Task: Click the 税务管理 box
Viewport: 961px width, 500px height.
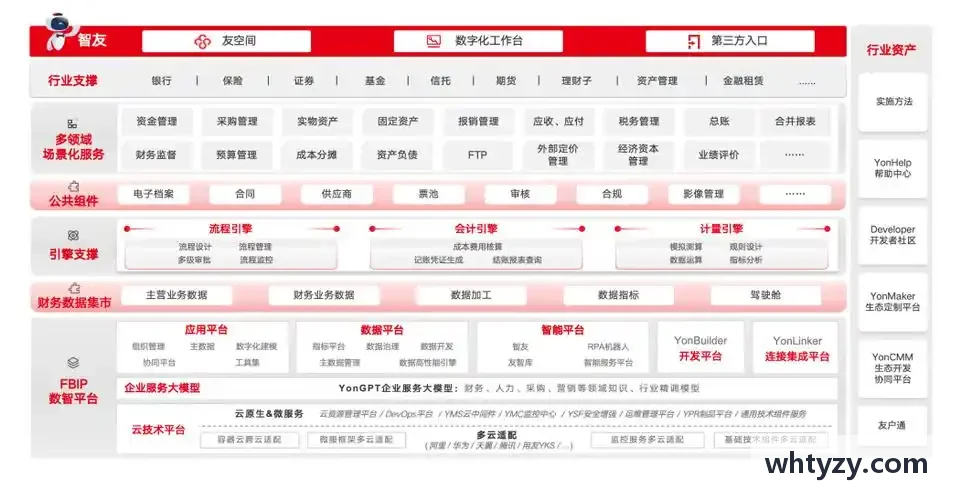Action: tap(639, 121)
